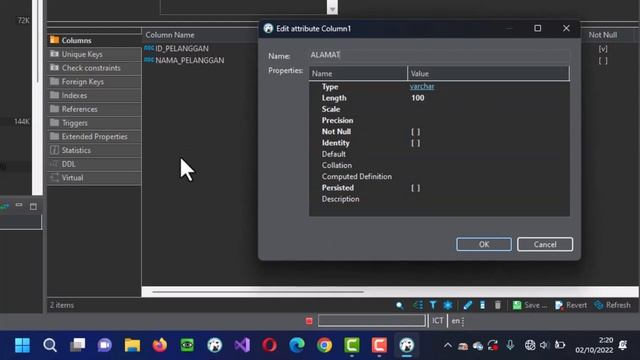Minimize the lower-left panel
Viewport: 640px width, 360px height.
click(x=19, y=205)
